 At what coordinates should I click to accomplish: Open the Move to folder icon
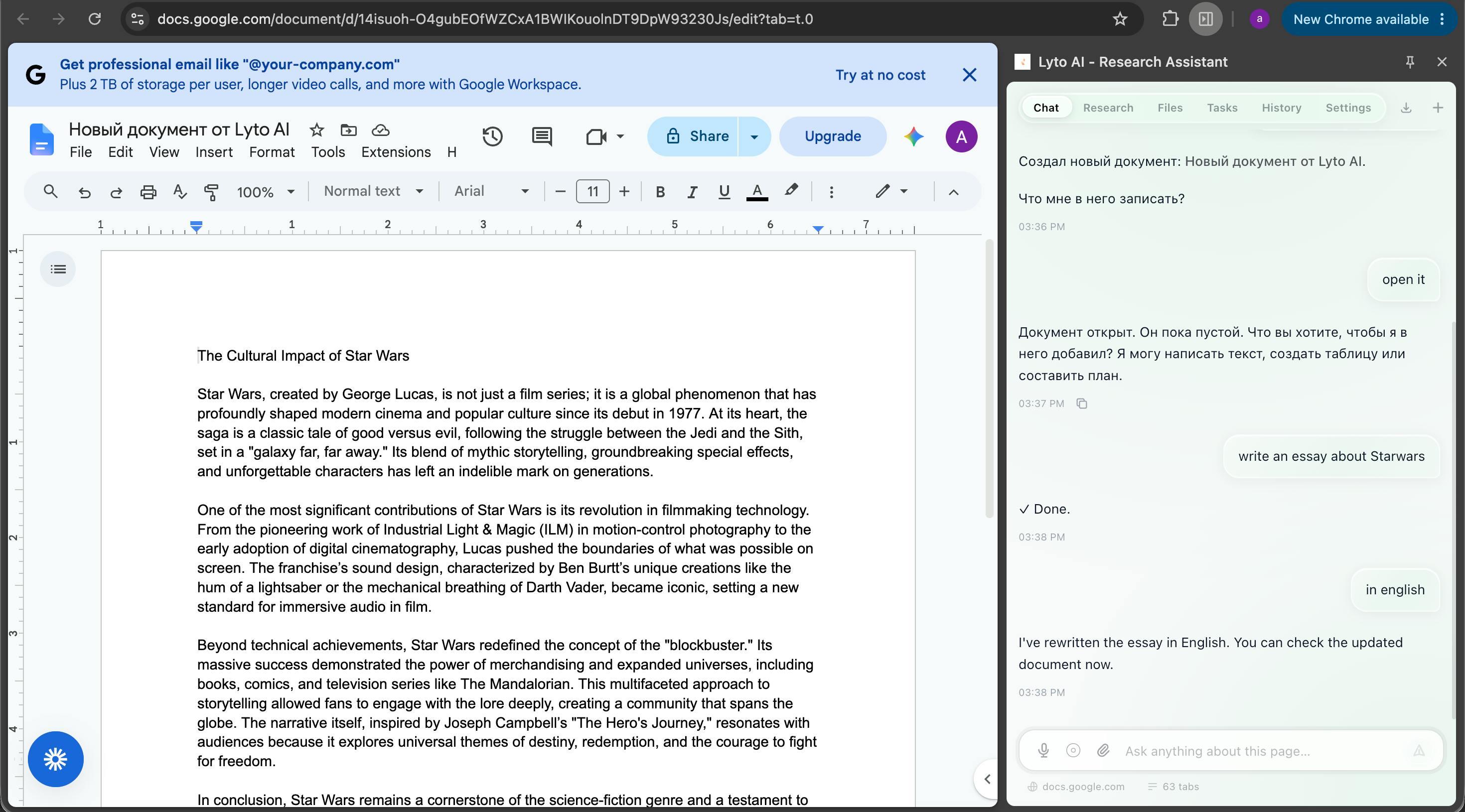[349, 130]
